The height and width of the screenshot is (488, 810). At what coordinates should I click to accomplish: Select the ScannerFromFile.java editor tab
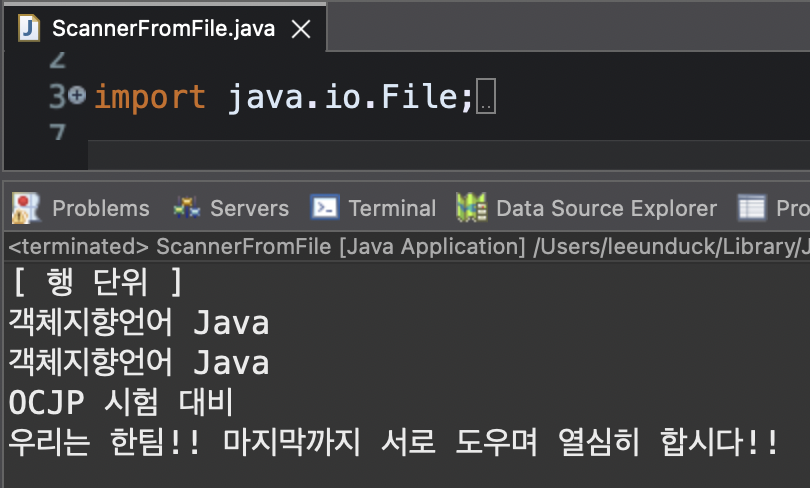click(164, 28)
